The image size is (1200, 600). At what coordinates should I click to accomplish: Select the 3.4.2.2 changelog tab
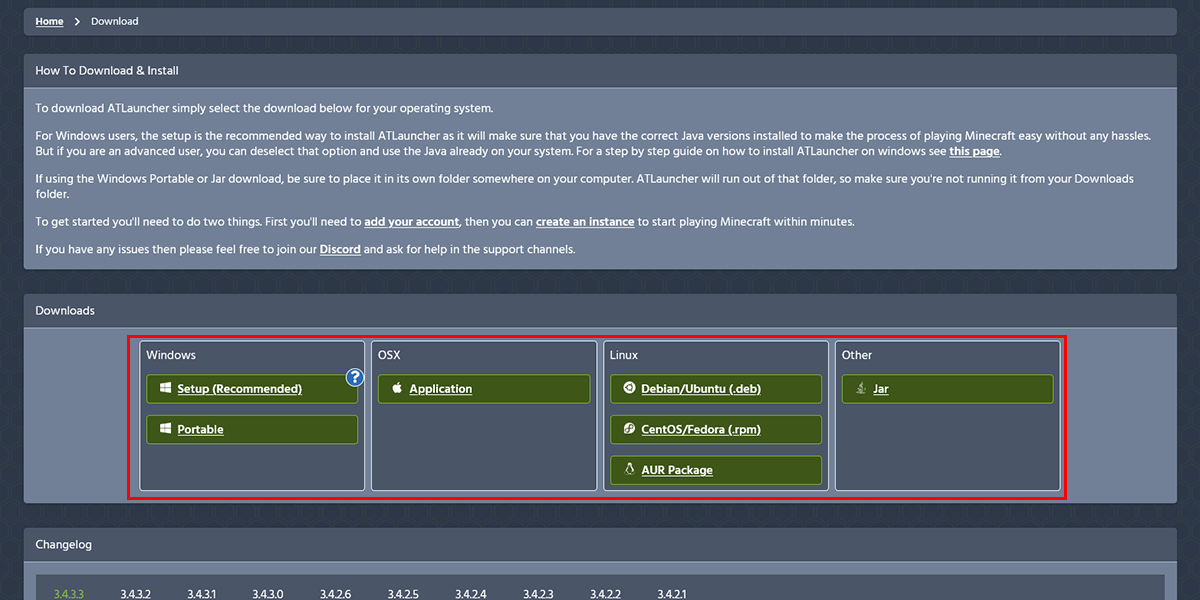(x=605, y=594)
